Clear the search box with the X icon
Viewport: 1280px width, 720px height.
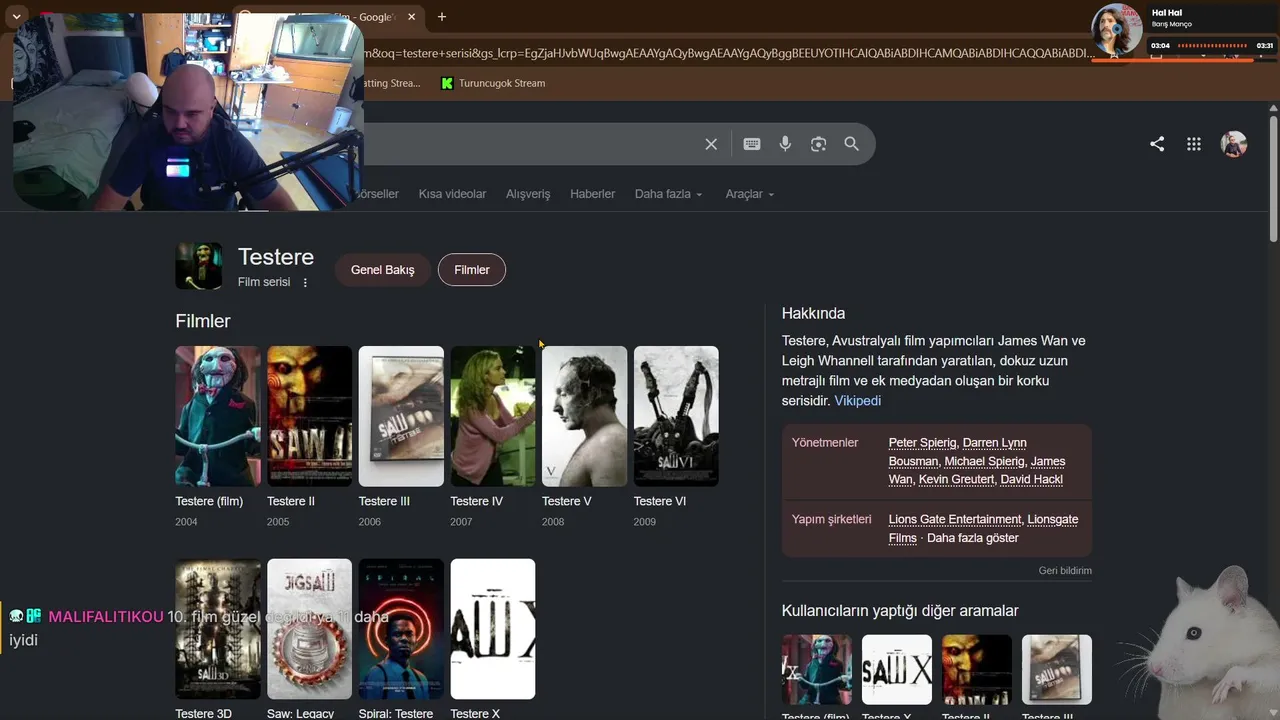(x=711, y=144)
